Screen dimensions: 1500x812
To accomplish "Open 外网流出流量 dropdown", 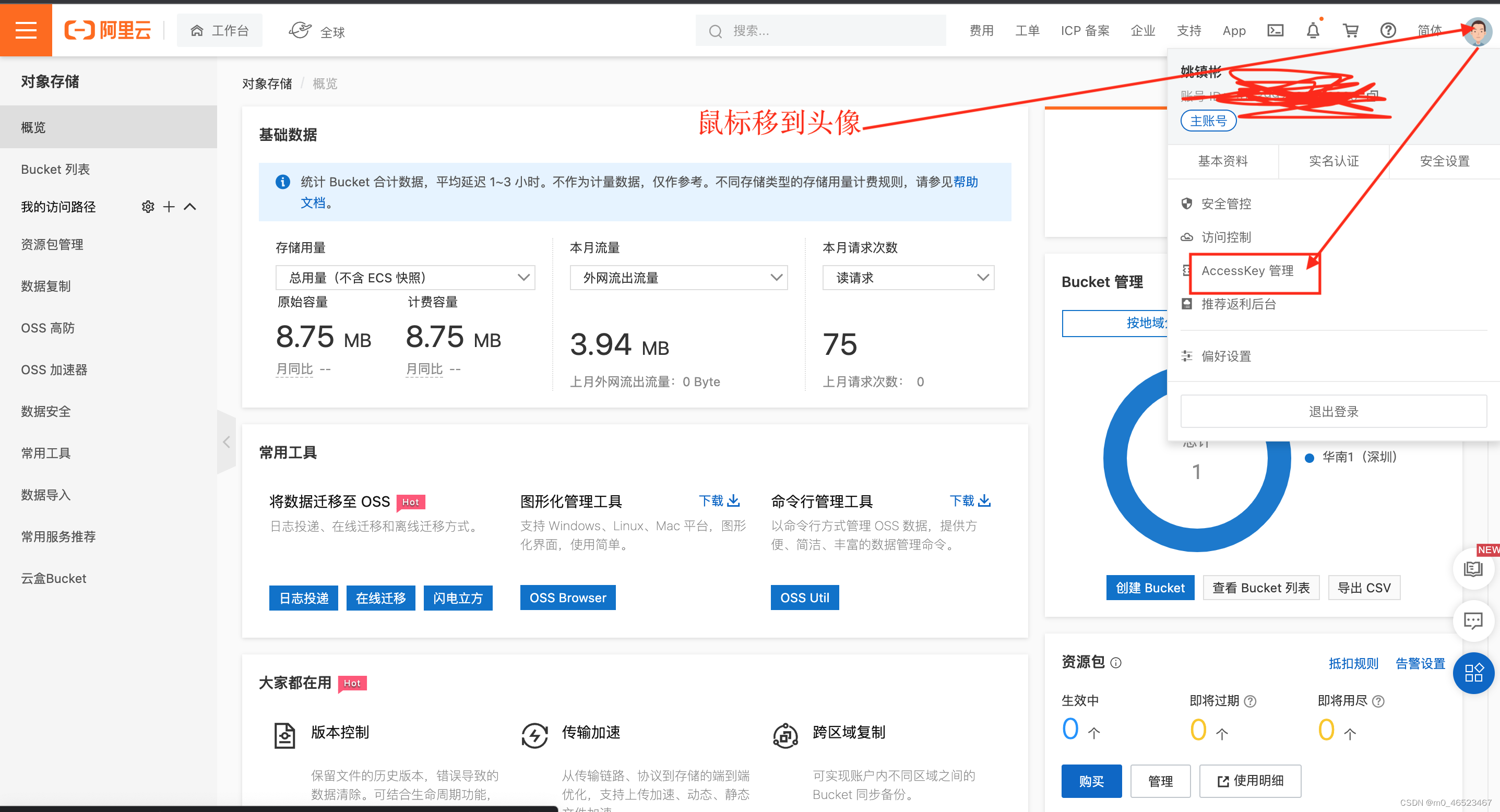I will (x=678, y=278).
